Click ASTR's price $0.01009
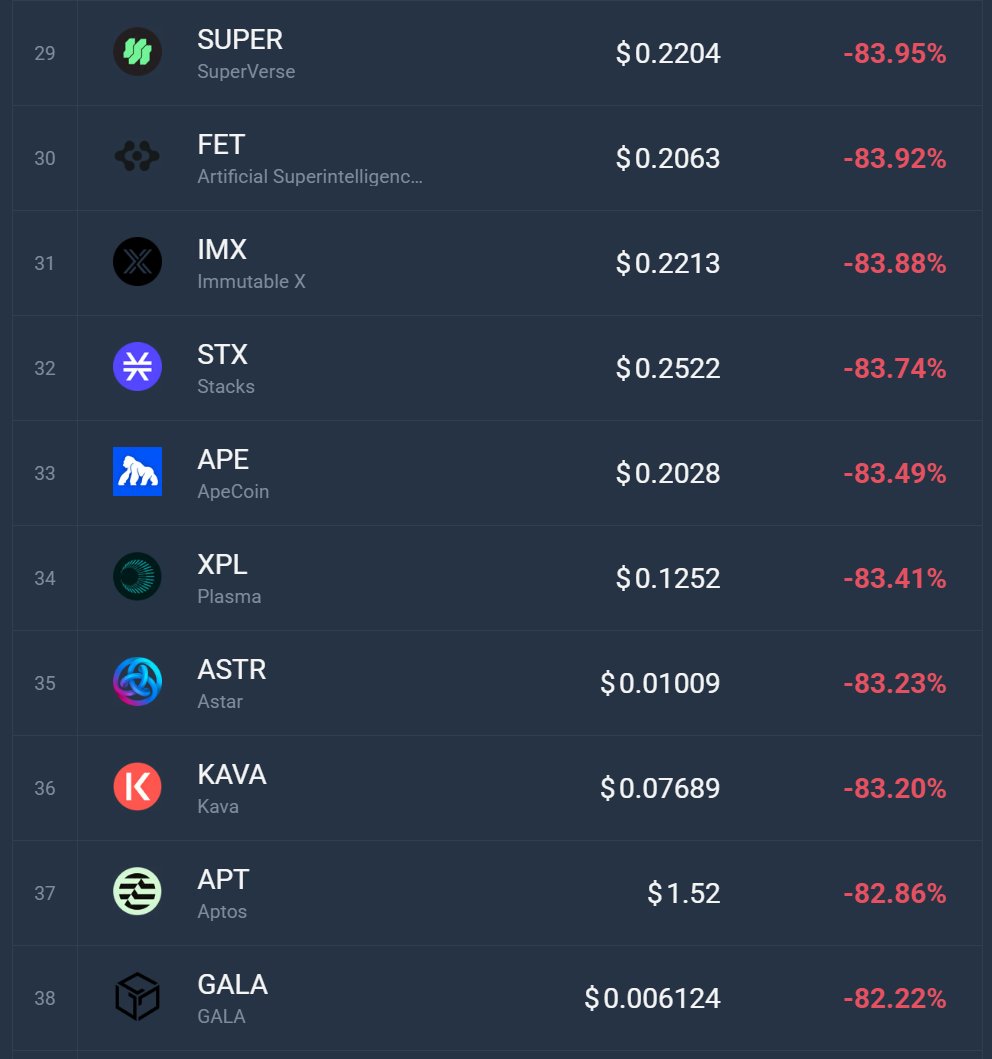The width and height of the screenshot is (992, 1059). click(x=660, y=683)
